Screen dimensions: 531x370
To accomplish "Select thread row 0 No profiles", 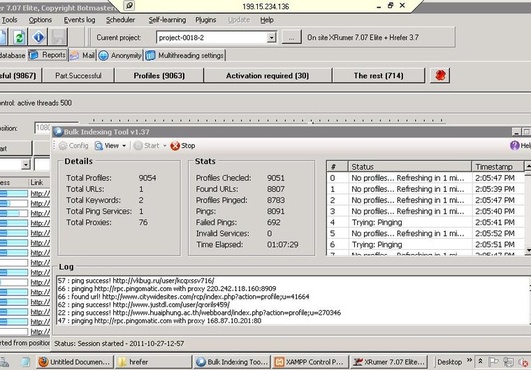I will click(x=425, y=178).
